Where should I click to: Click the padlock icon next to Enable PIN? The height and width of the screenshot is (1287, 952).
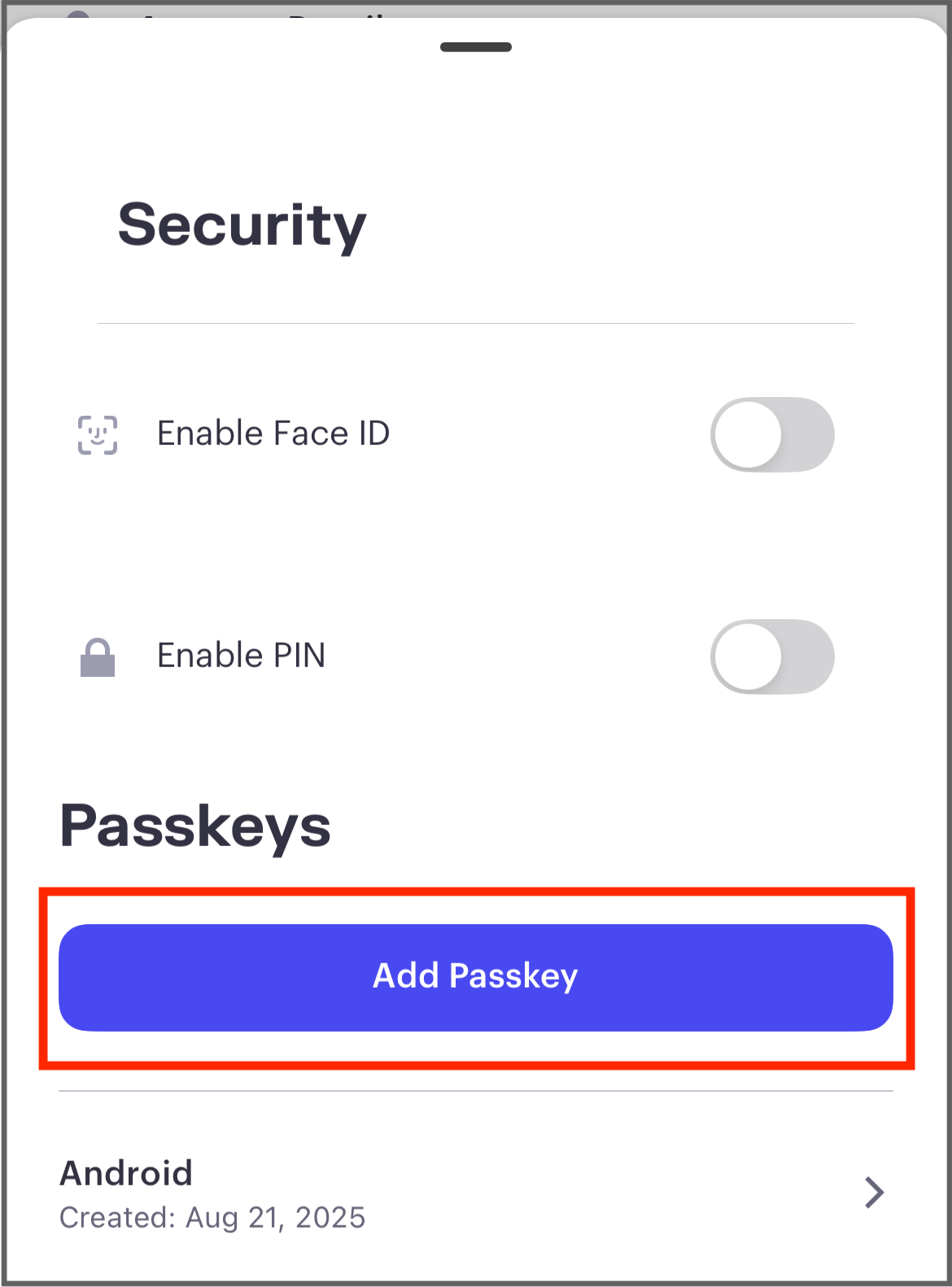coord(99,656)
